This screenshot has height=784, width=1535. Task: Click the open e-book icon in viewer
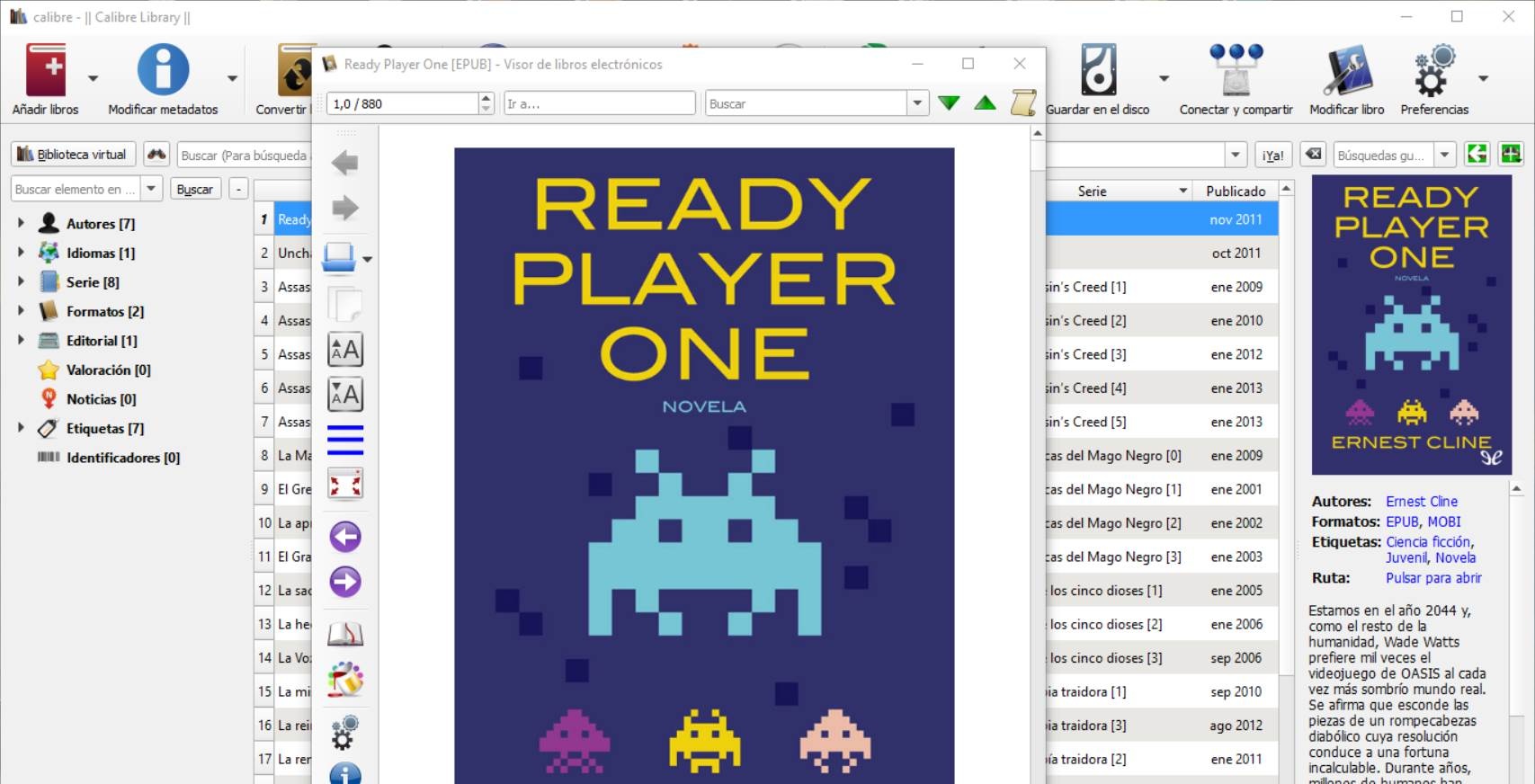tap(339, 257)
